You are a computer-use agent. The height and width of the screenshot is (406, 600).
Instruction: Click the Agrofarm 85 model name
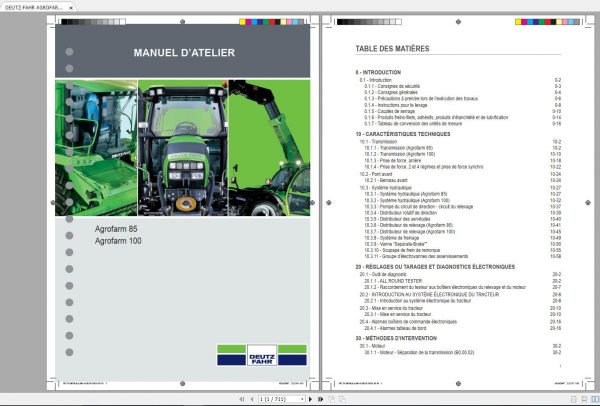[x=116, y=229]
